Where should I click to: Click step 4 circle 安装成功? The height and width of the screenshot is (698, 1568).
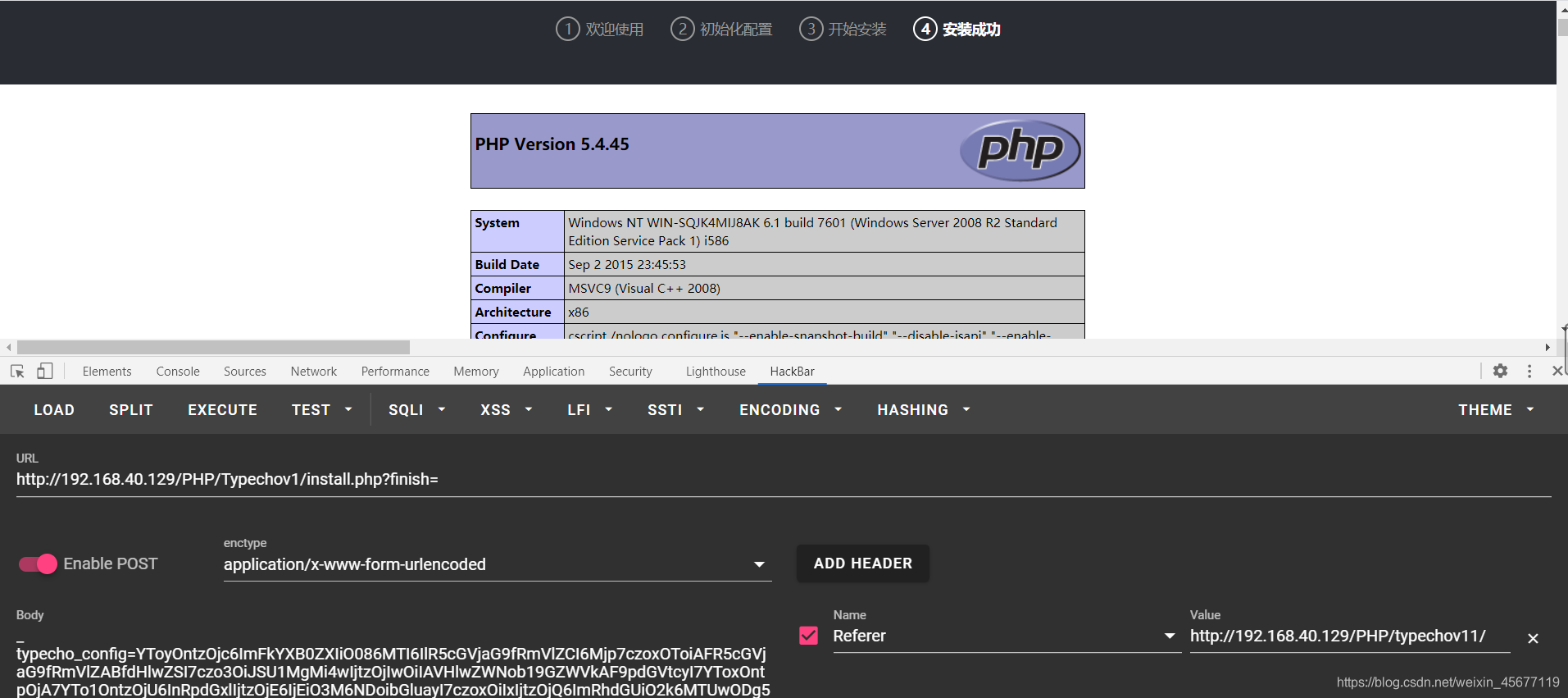(x=925, y=29)
